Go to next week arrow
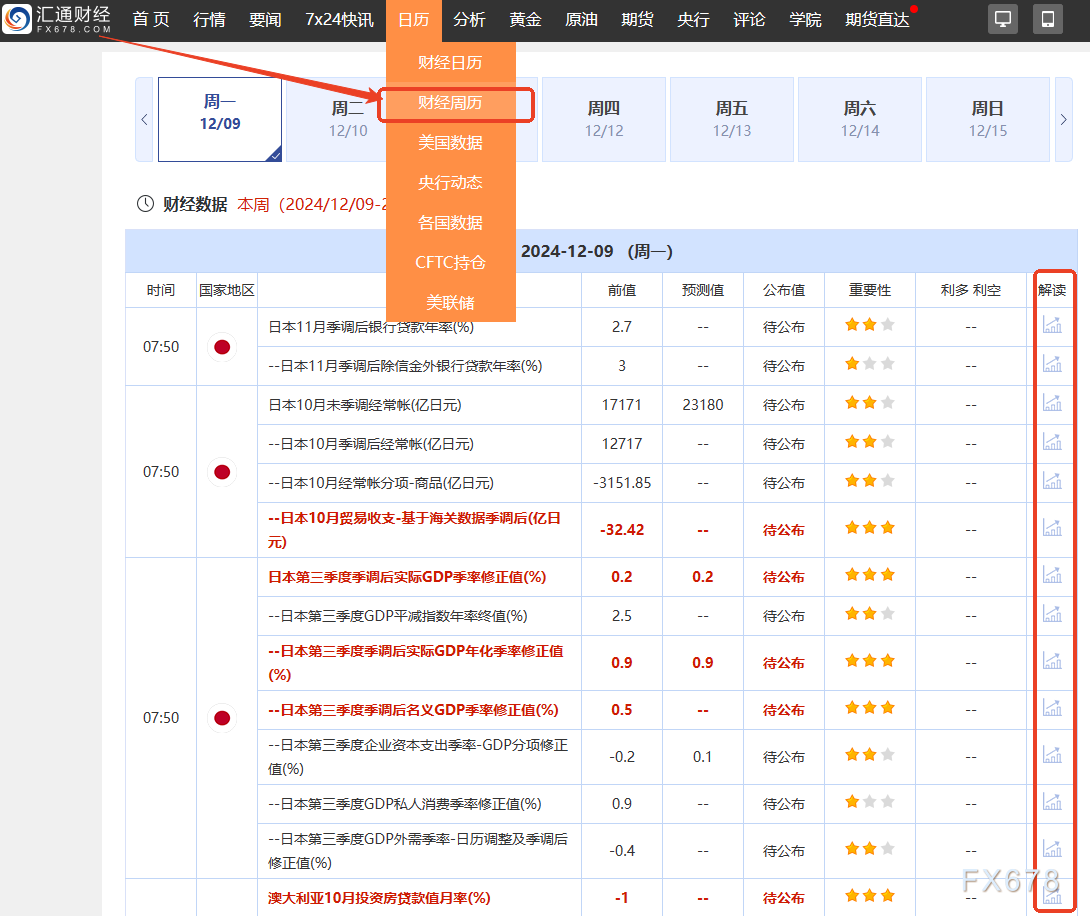Viewport: 1090px width, 916px height. pyautogui.click(x=1063, y=120)
